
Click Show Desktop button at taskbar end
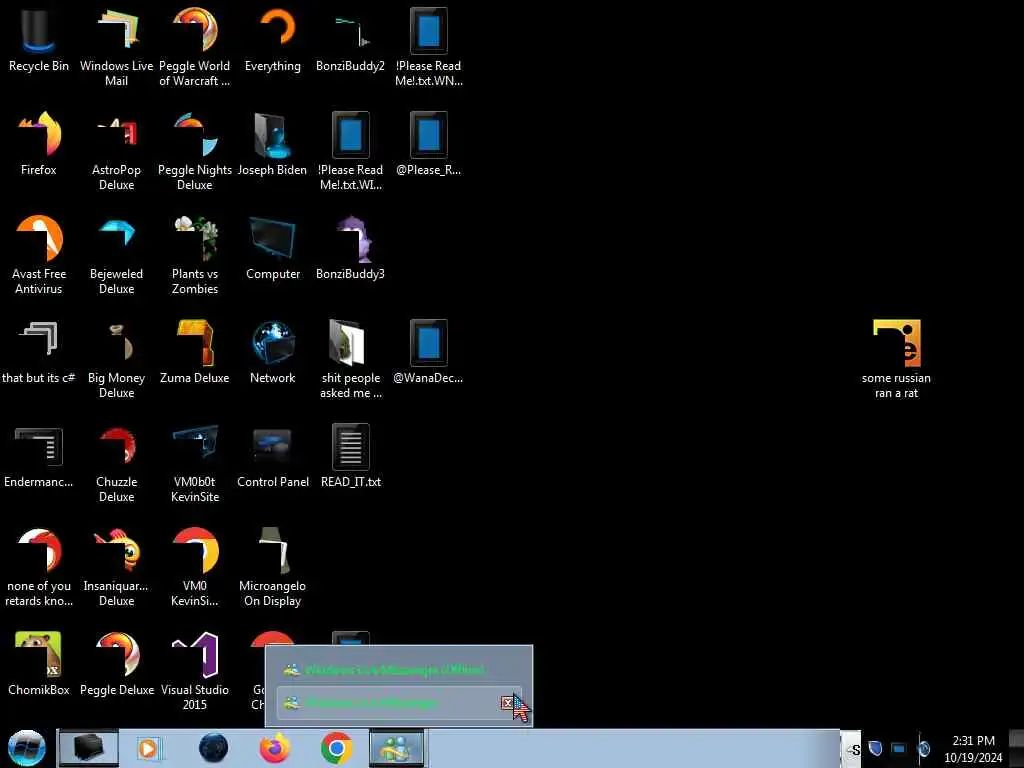[1016, 748]
